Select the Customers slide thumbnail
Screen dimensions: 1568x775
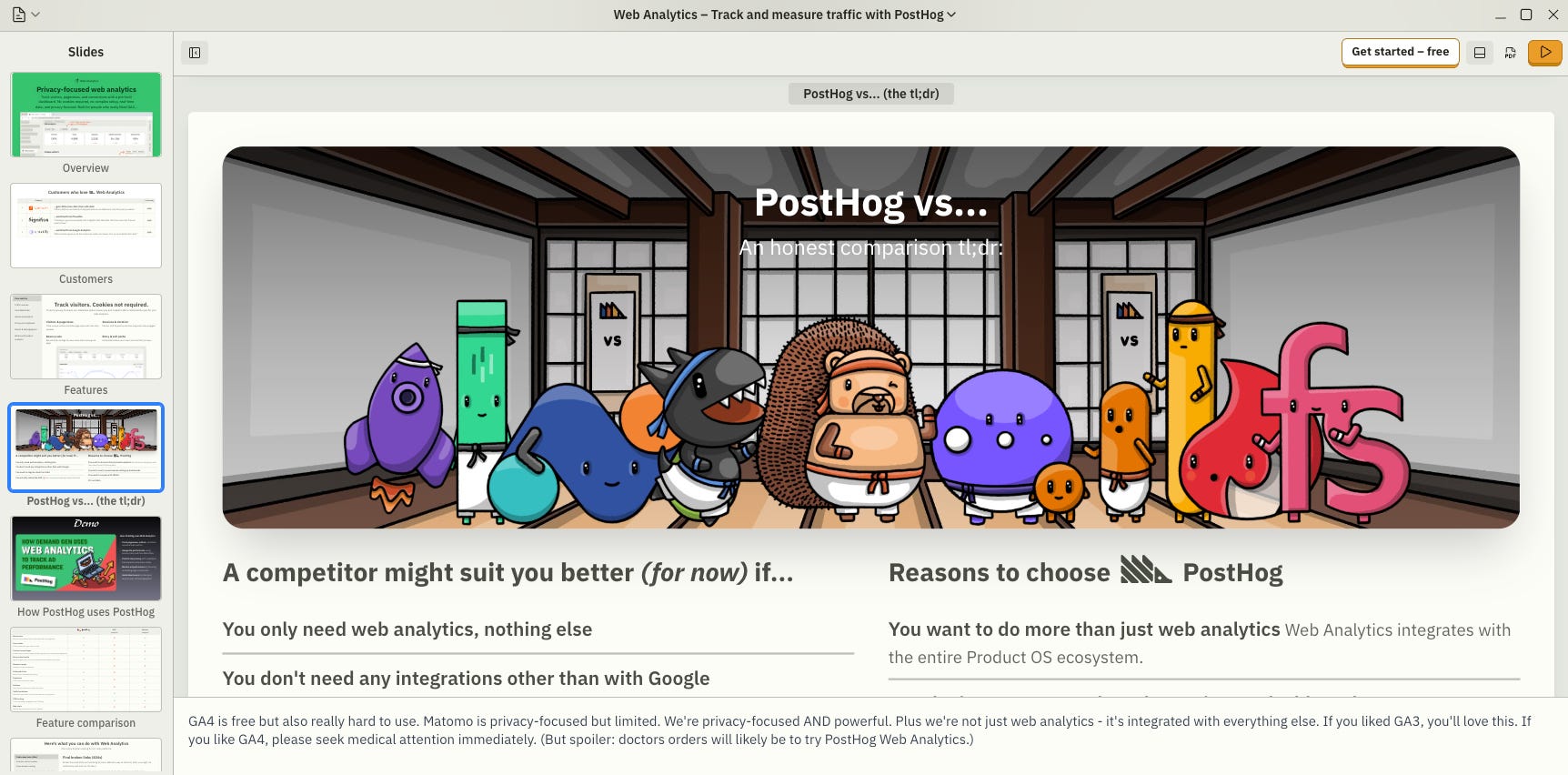[x=86, y=226]
